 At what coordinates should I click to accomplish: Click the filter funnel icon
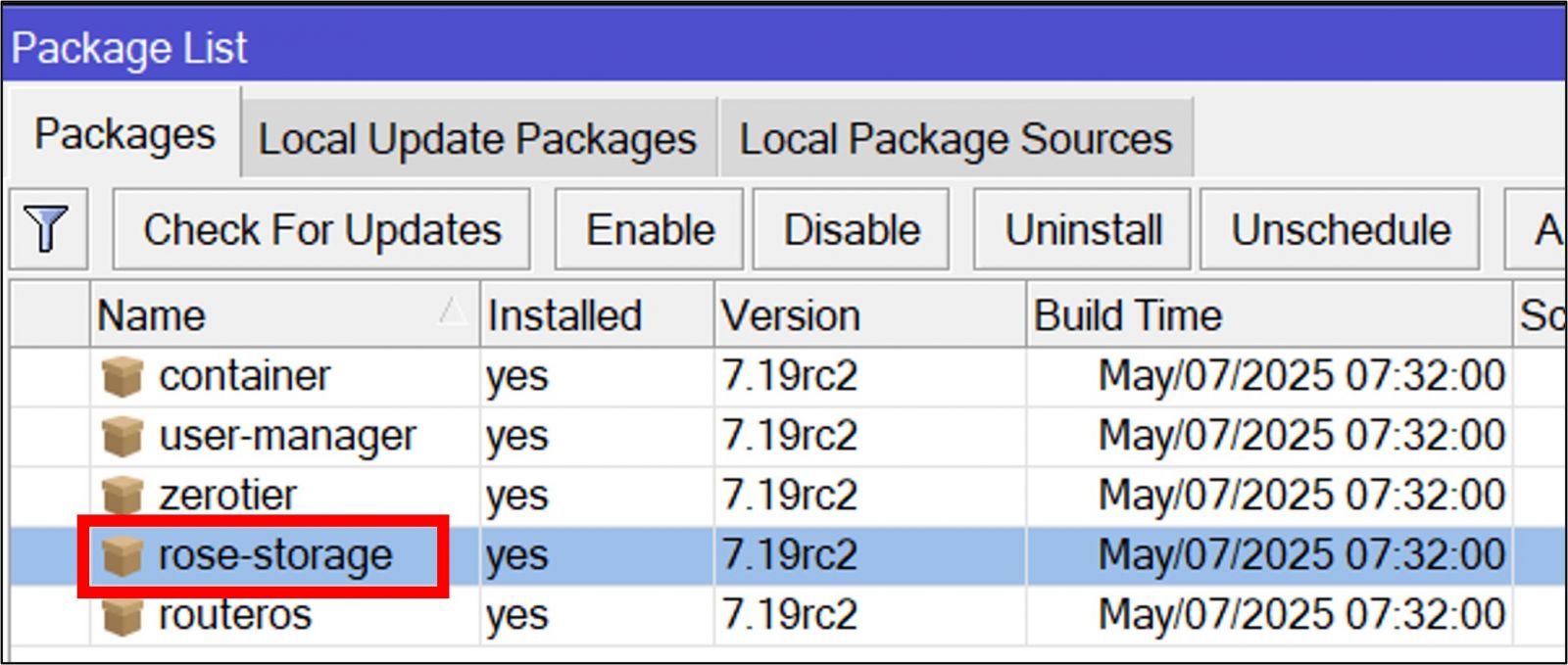47,229
